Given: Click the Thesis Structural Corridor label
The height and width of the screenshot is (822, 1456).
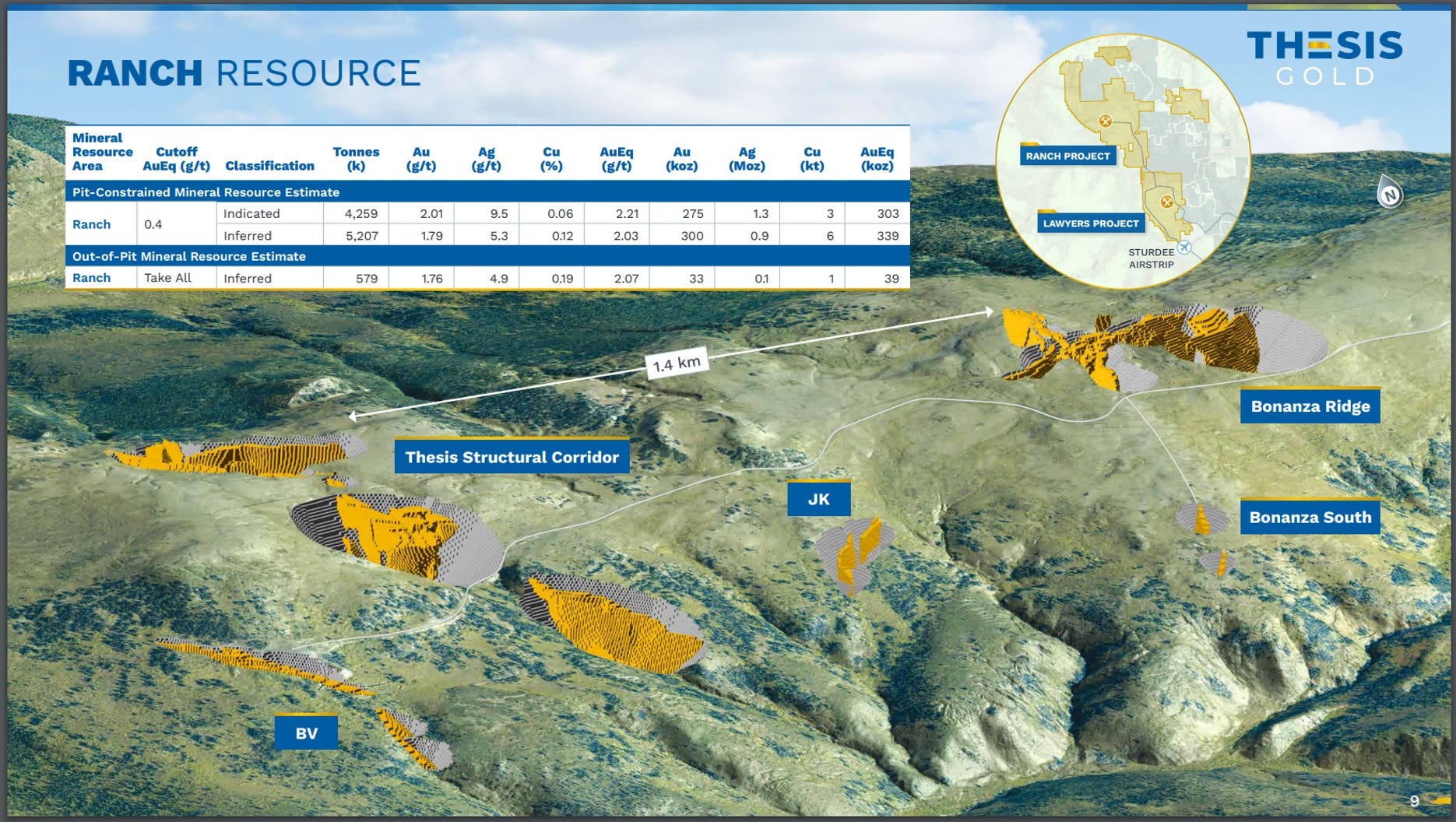Looking at the screenshot, I should pyautogui.click(x=512, y=457).
